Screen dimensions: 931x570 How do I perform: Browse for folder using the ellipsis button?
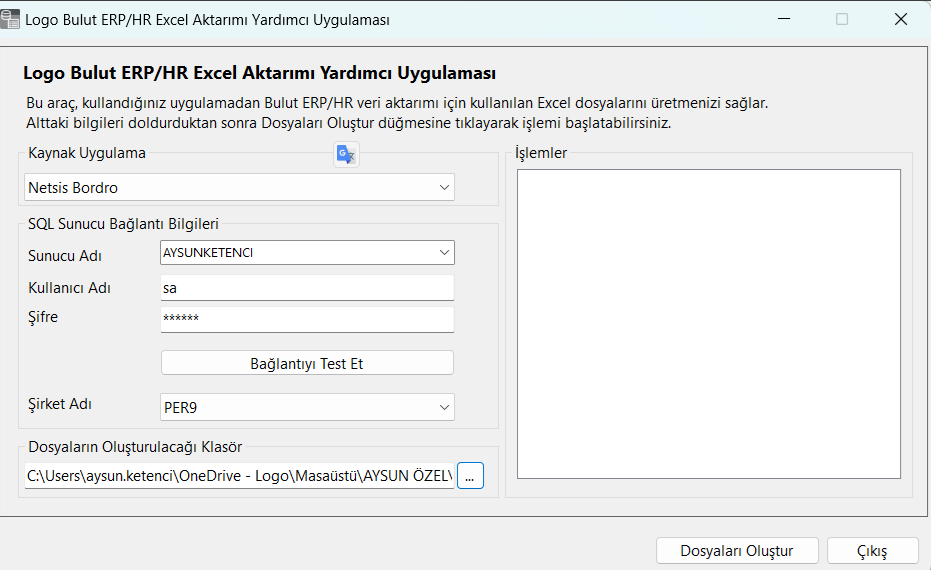point(470,476)
